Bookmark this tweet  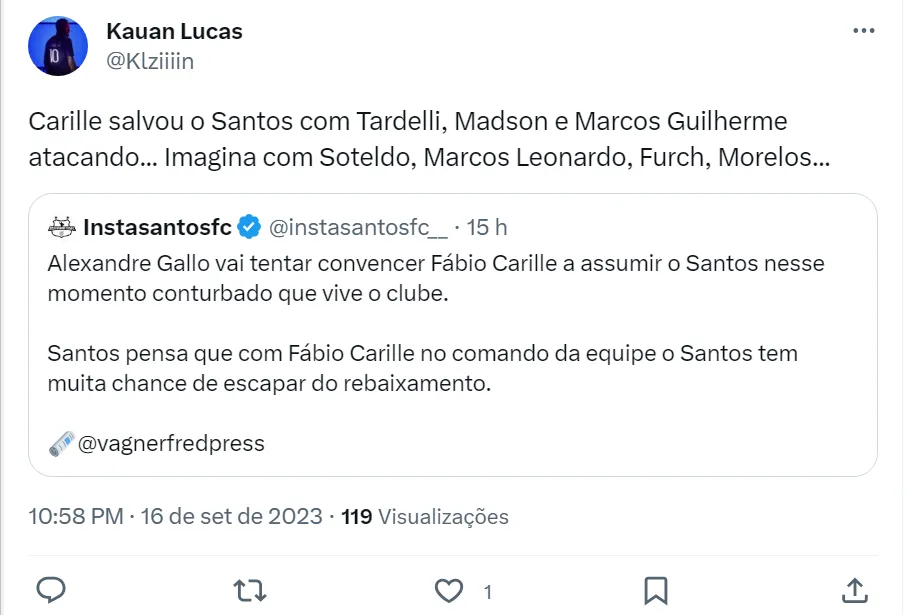[656, 589]
